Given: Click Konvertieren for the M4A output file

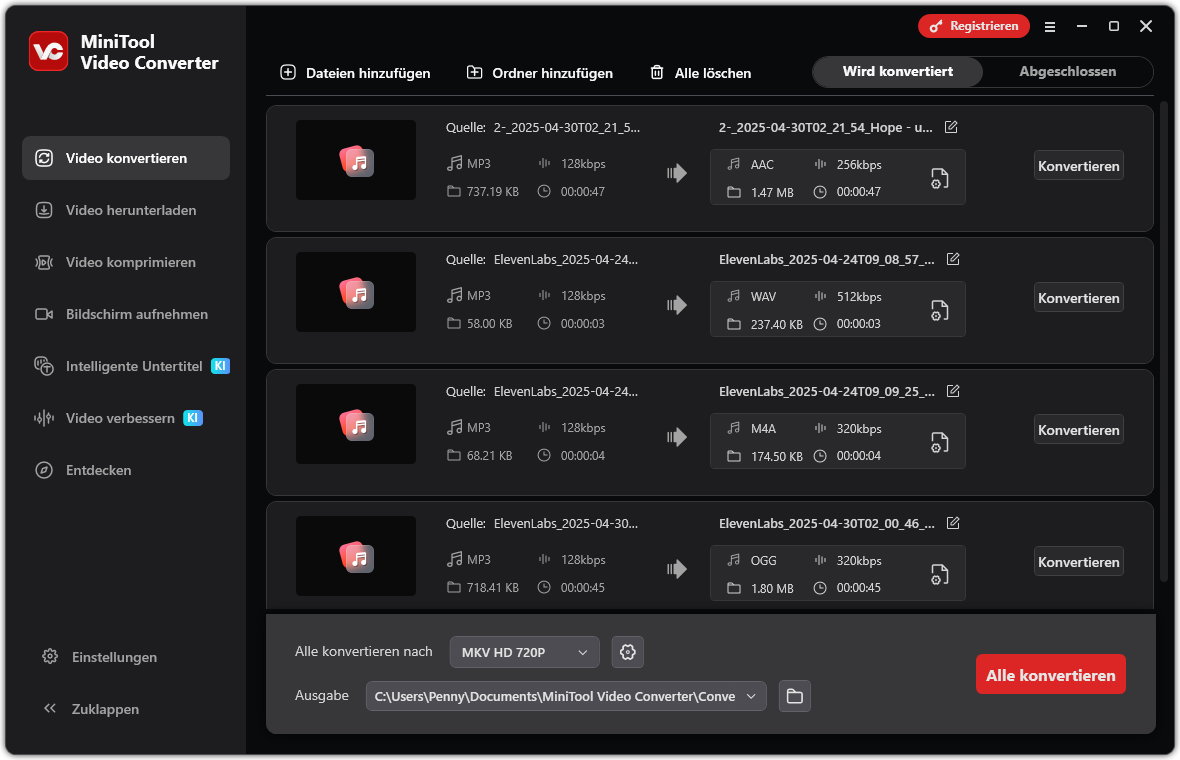Looking at the screenshot, I should tap(1078, 430).
